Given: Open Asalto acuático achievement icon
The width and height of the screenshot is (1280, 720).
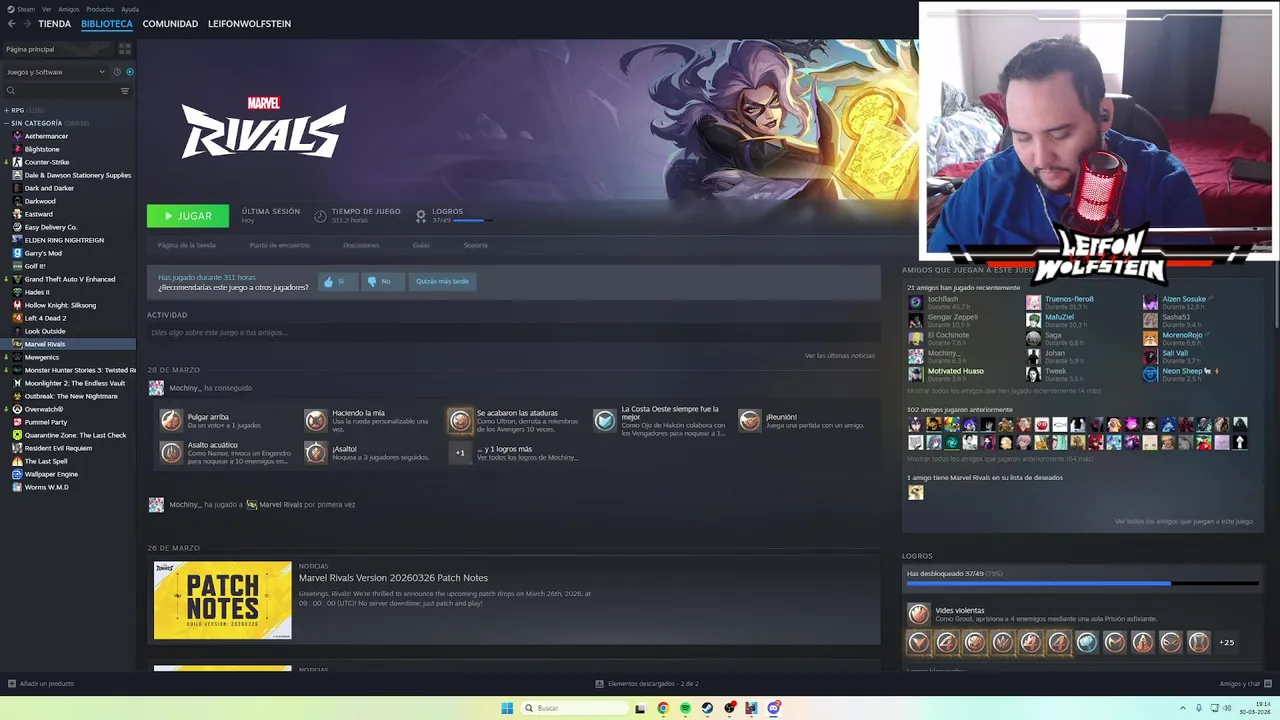Looking at the screenshot, I should pos(172,453).
